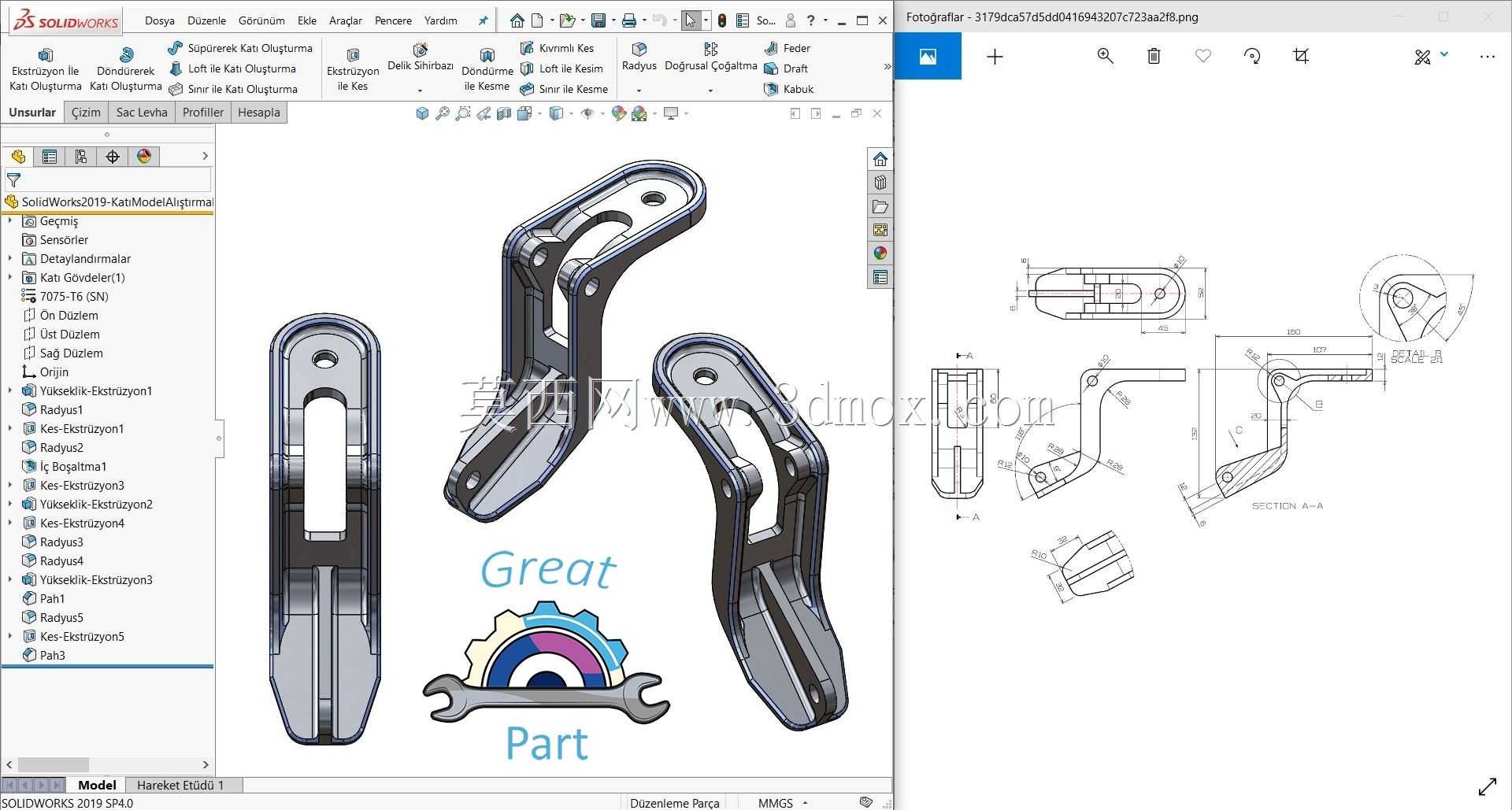Image resolution: width=1512 pixels, height=810 pixels.
Task: Toggle the Select cursor tool
Action: coord(691,20)
